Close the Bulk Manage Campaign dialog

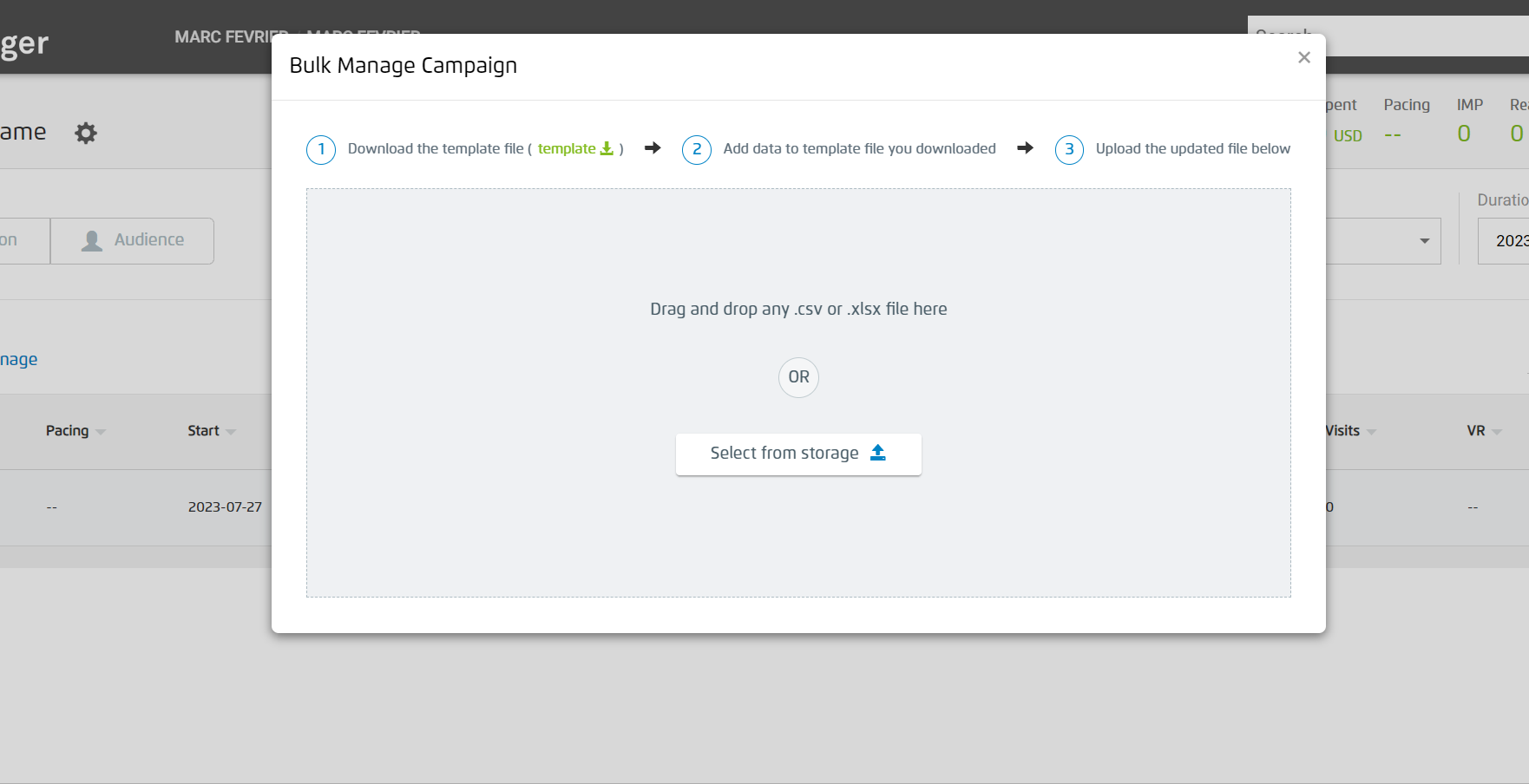pyautogui.click(x=1303, y=57)
